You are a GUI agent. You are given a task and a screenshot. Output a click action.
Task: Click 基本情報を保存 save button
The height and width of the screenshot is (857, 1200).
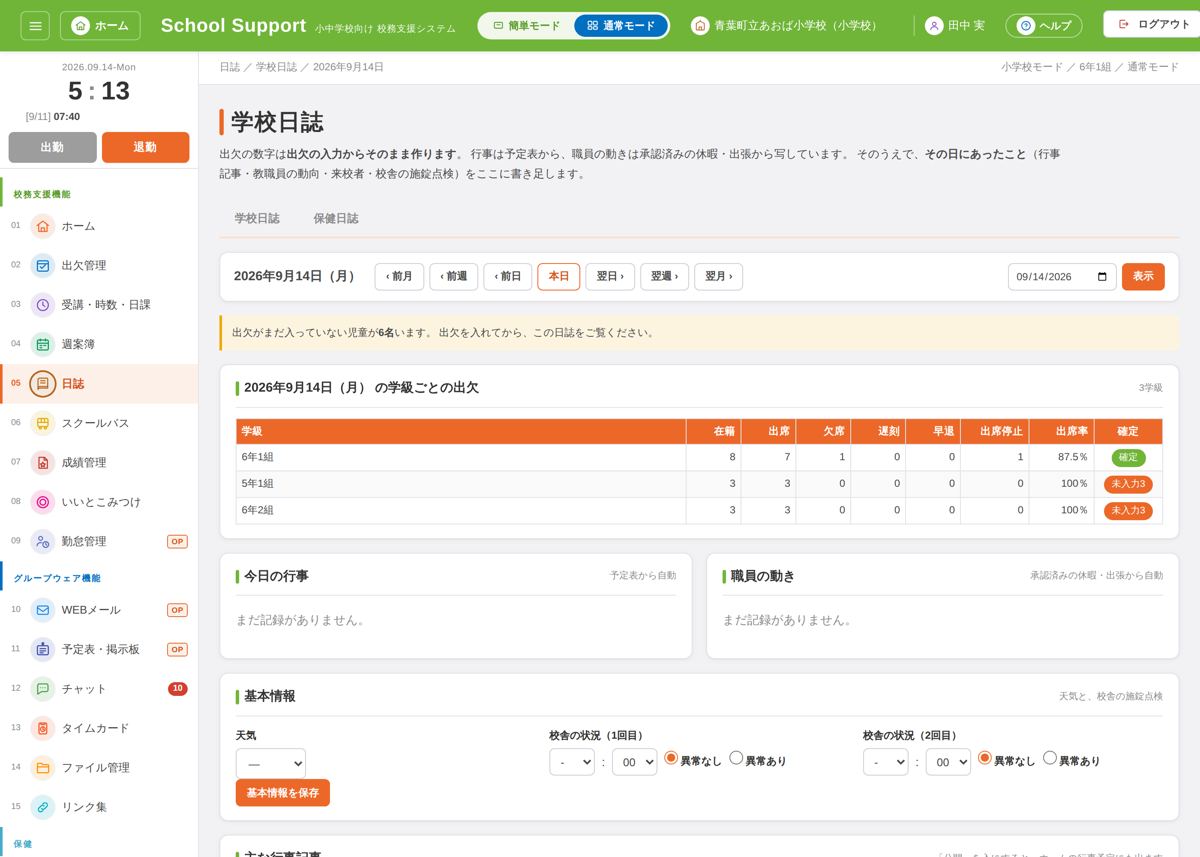point(283,793)
